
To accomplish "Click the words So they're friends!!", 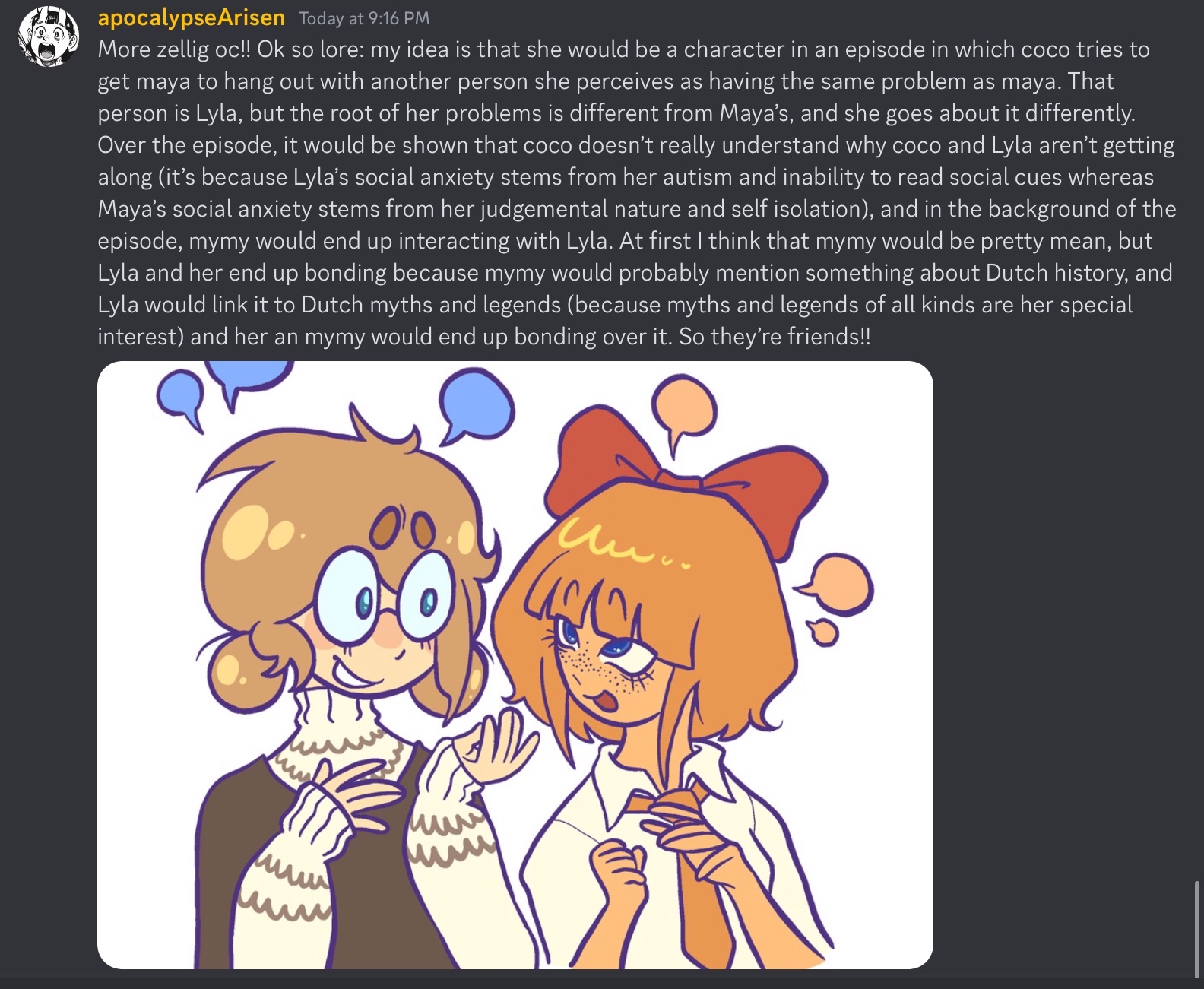I will tap(774, 336).
